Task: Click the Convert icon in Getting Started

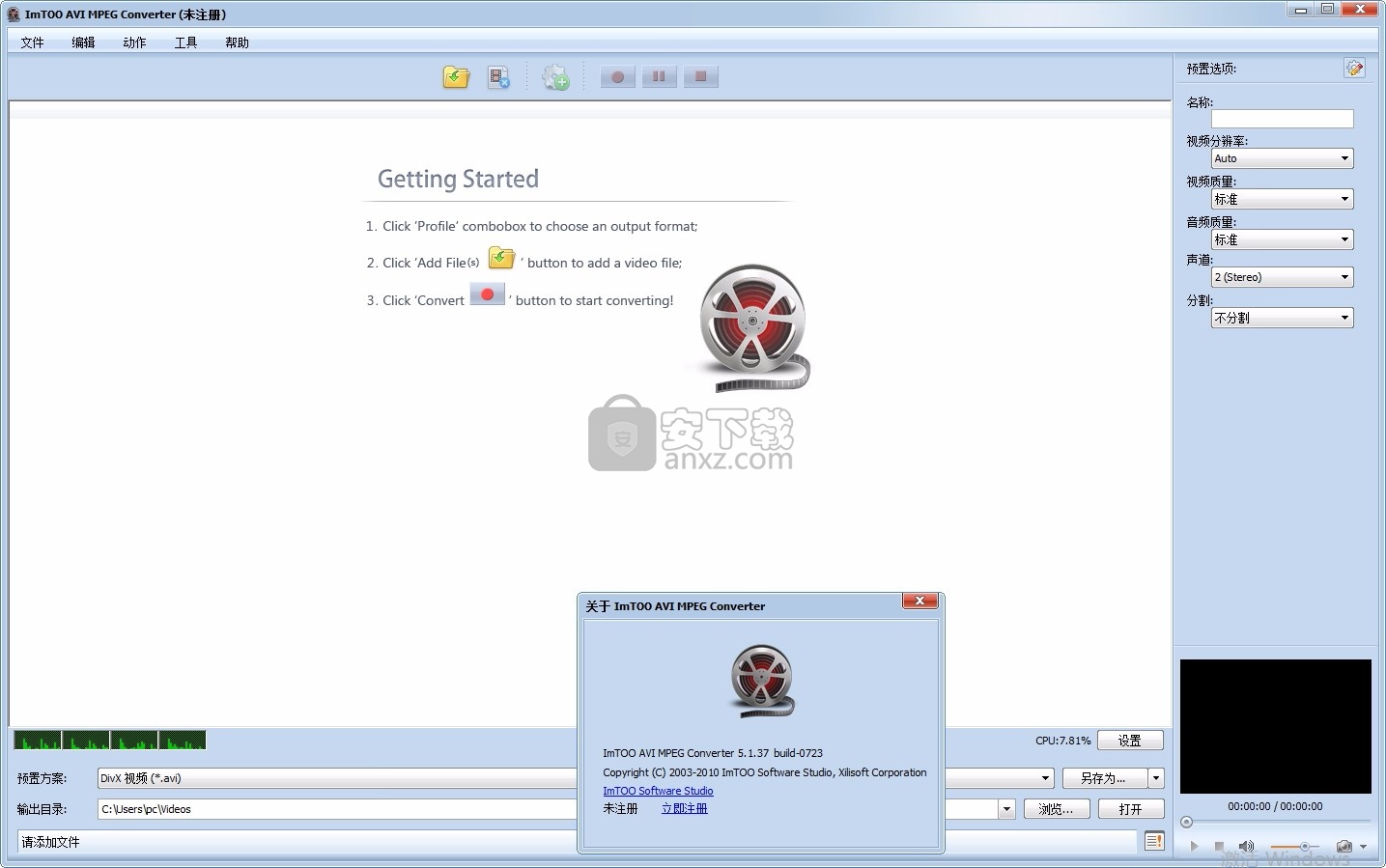Action: (x=487, y=294)
